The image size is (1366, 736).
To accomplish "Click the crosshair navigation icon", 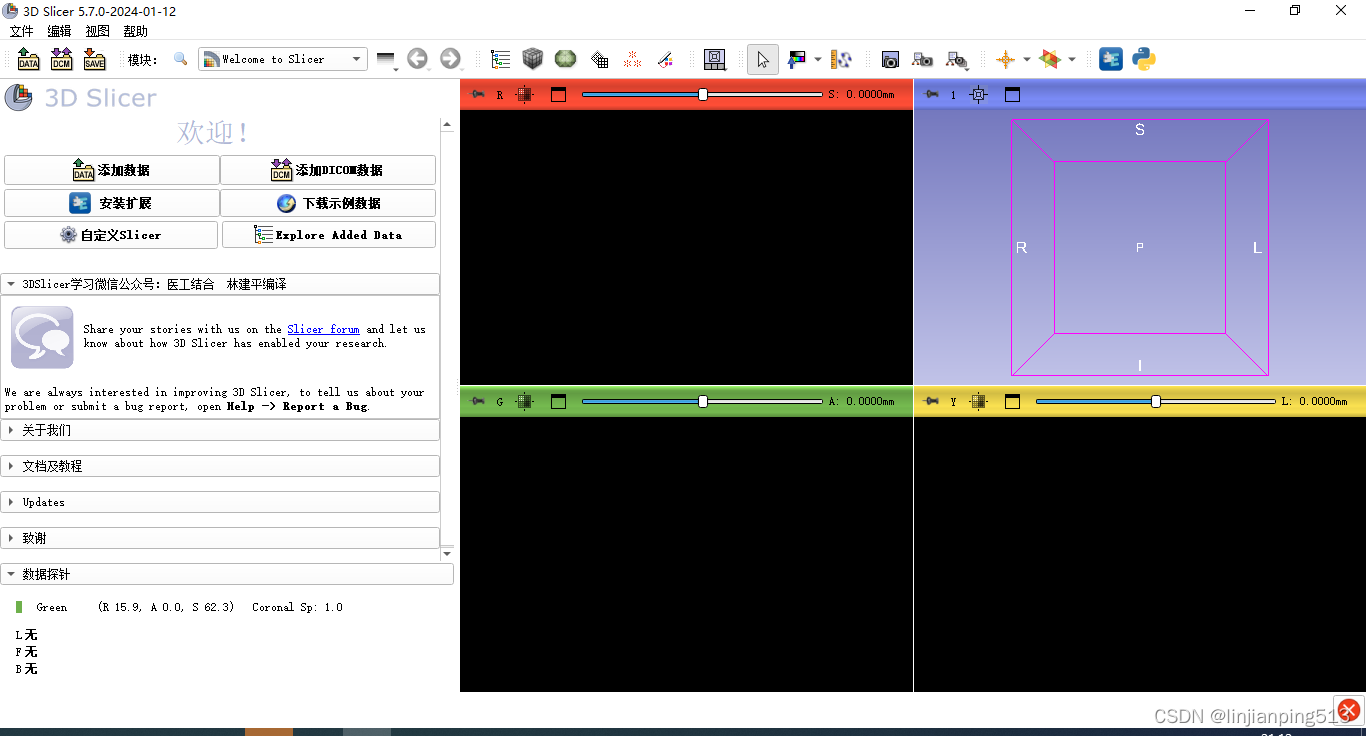I will [x=1006, y=59].
